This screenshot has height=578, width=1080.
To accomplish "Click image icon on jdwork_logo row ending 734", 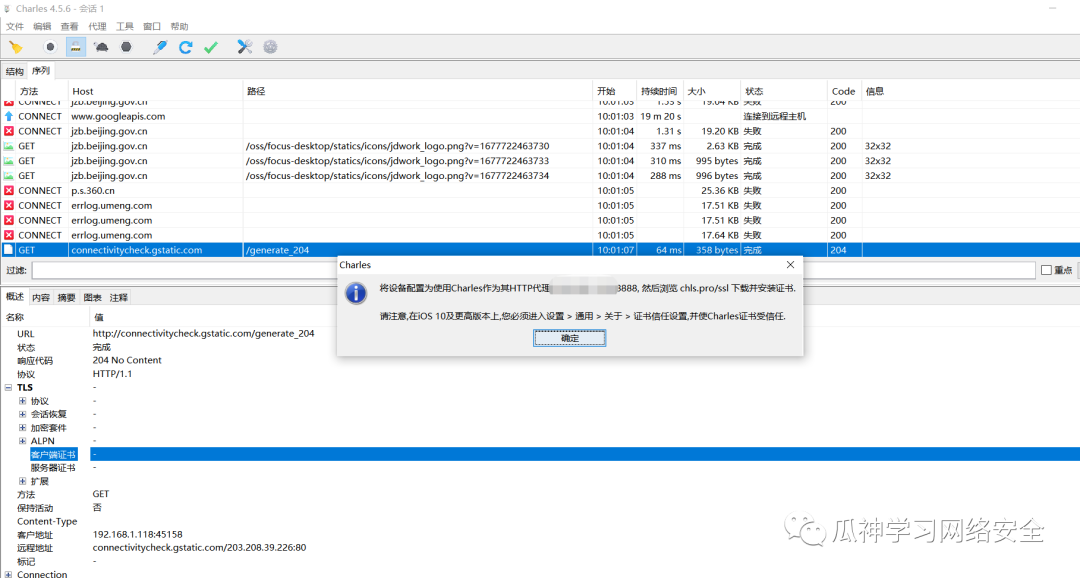I will point(9,176).
